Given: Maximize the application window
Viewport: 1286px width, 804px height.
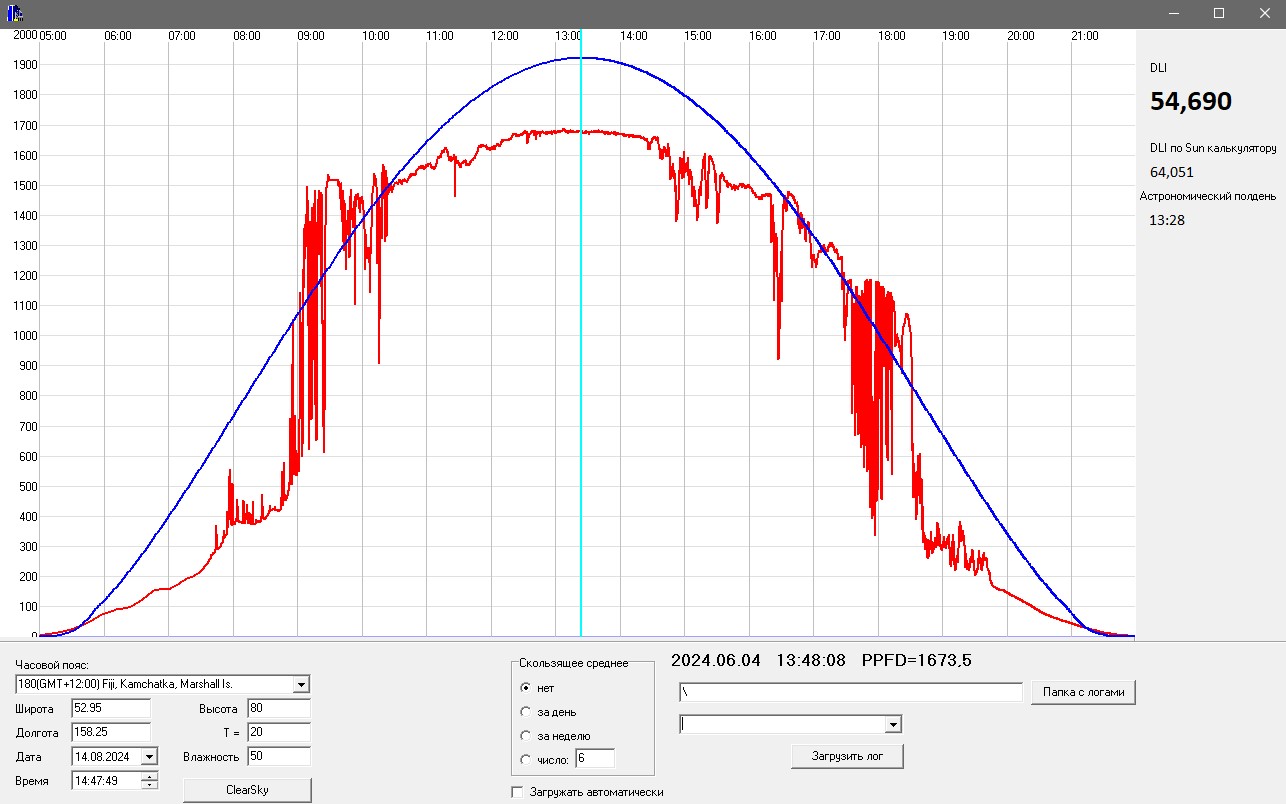Looking at the screenshot, I should click(x=1218, y=13).
